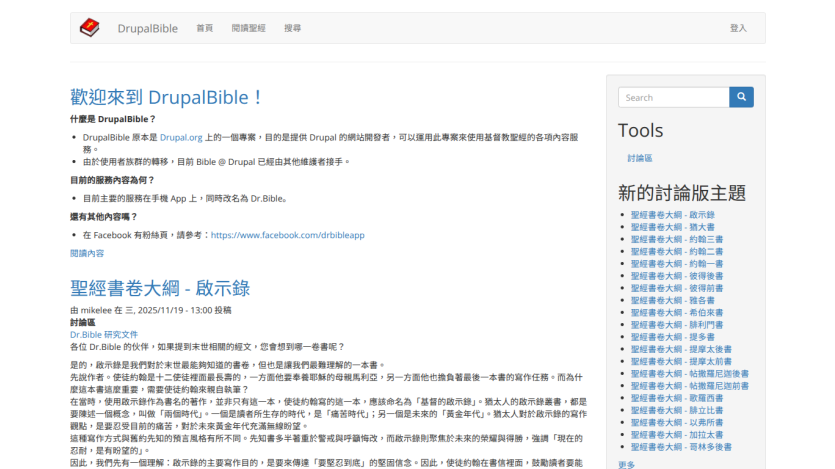Go to 首頁 in the navbar
The width and height of the screenshot is (835, 469).
(204, 28)
